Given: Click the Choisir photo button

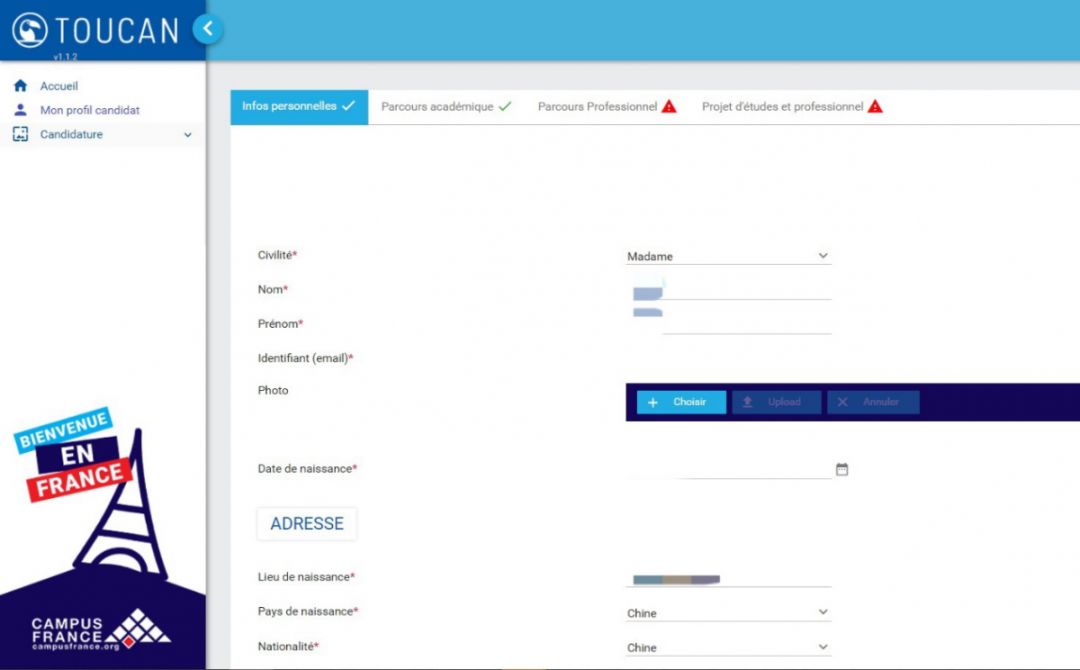Looking at the screenshot, I should (x=681, y=402).
